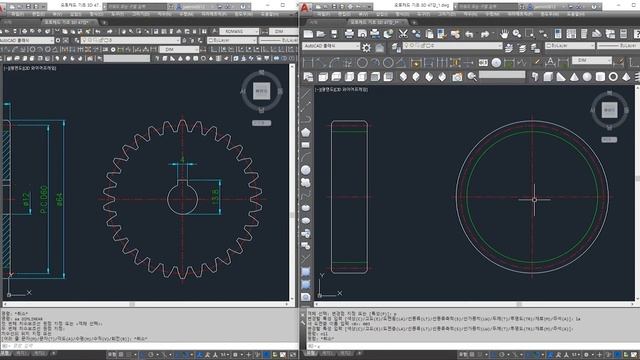Click the New drawing icon in right window

click(308, 34)
